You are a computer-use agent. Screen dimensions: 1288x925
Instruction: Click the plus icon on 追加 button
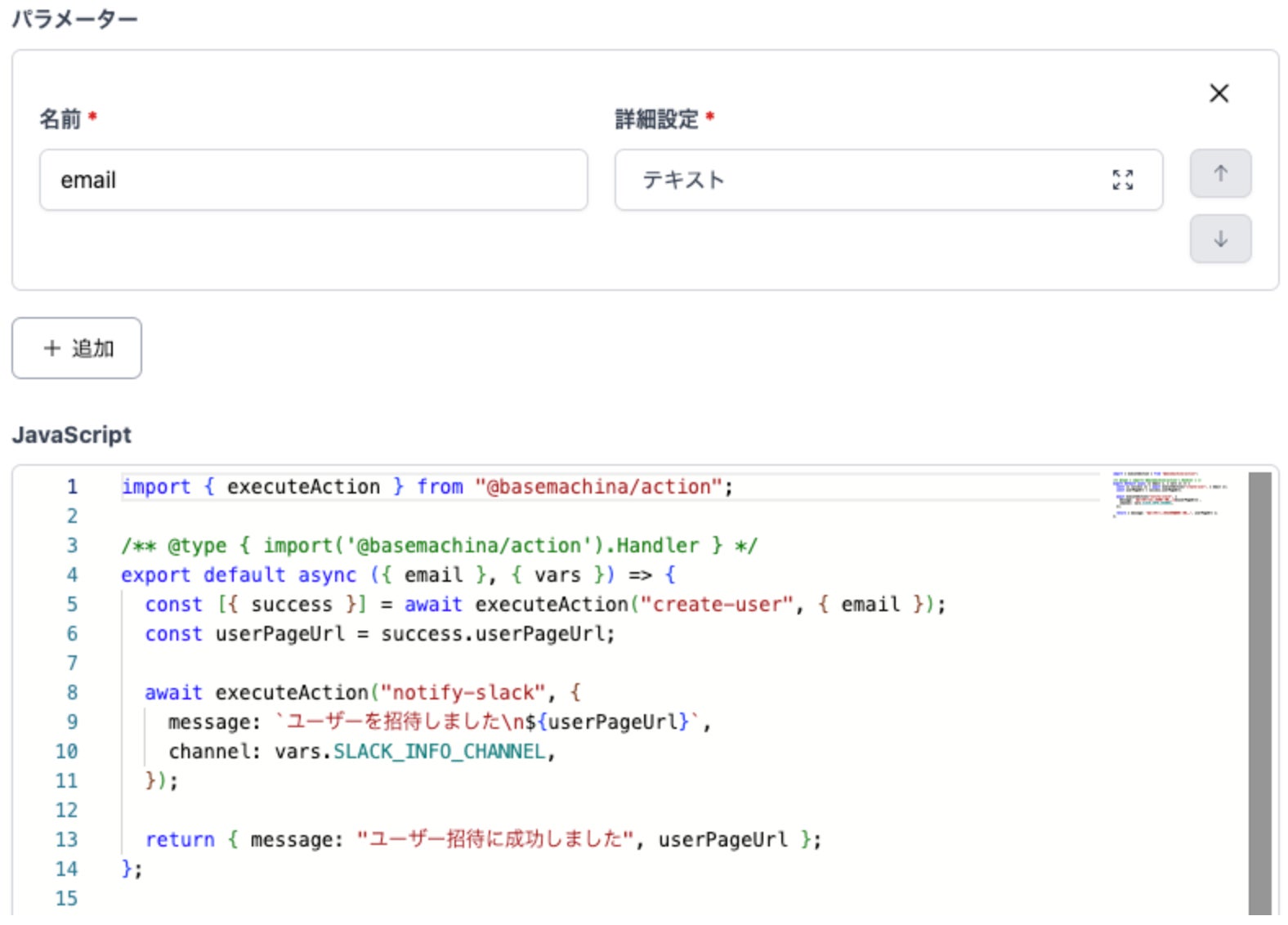pyautogui.click(x=52, y=348)
